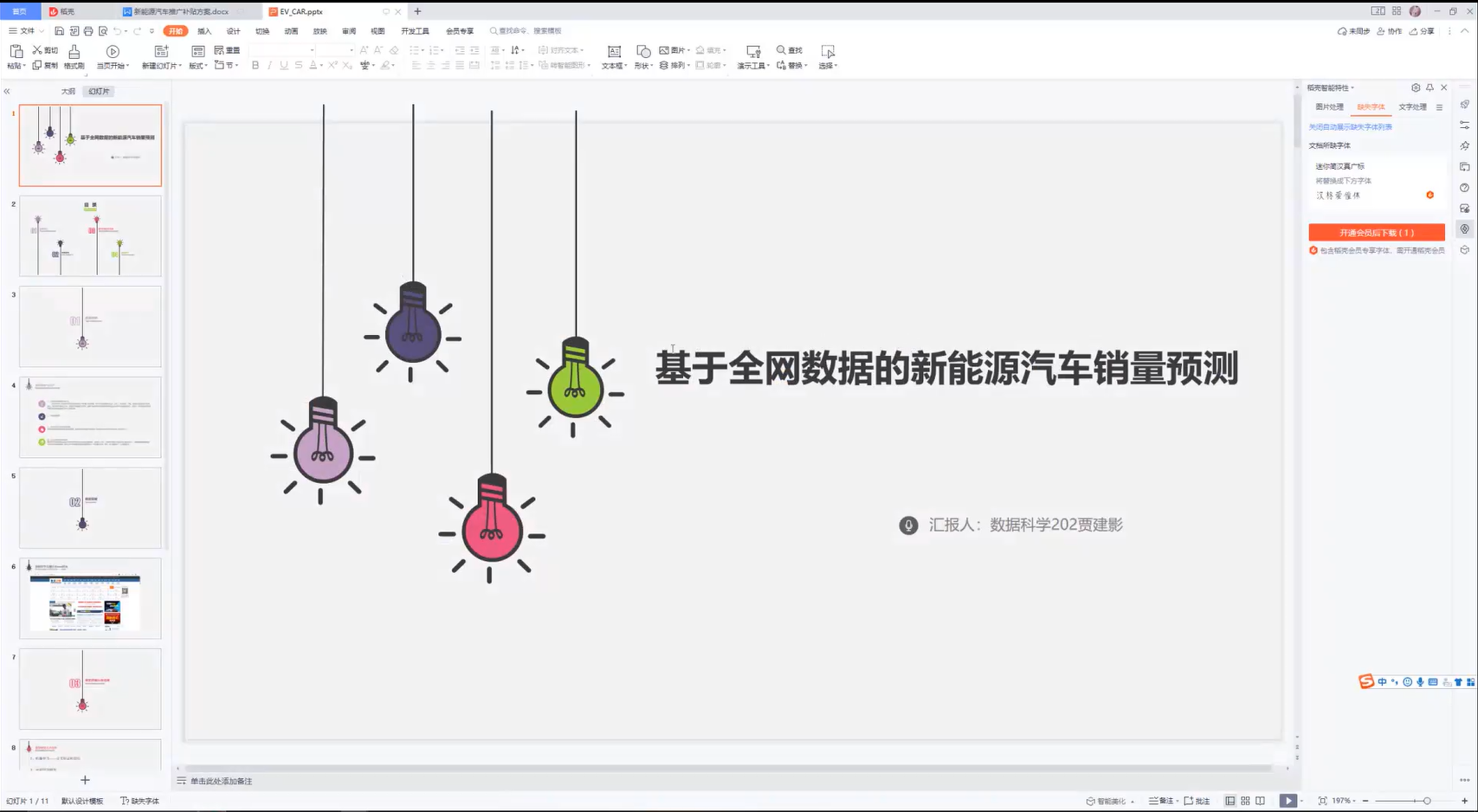The width and height of the screenshot is (1478, 812).
Task: Switch to slide sorter view
Action: point(1245,801)
